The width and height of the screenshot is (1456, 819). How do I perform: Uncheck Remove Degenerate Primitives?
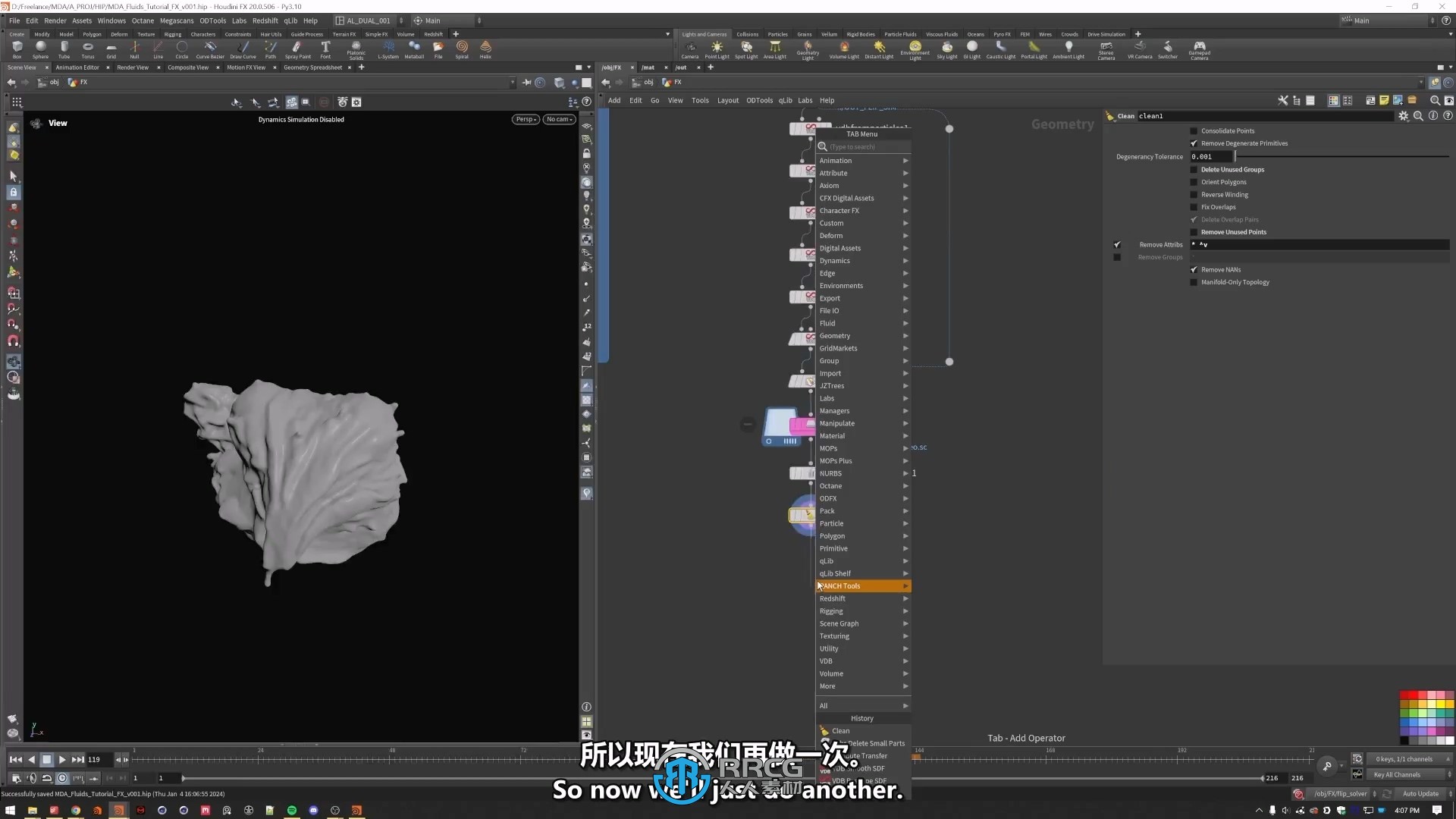[1194, 143]
